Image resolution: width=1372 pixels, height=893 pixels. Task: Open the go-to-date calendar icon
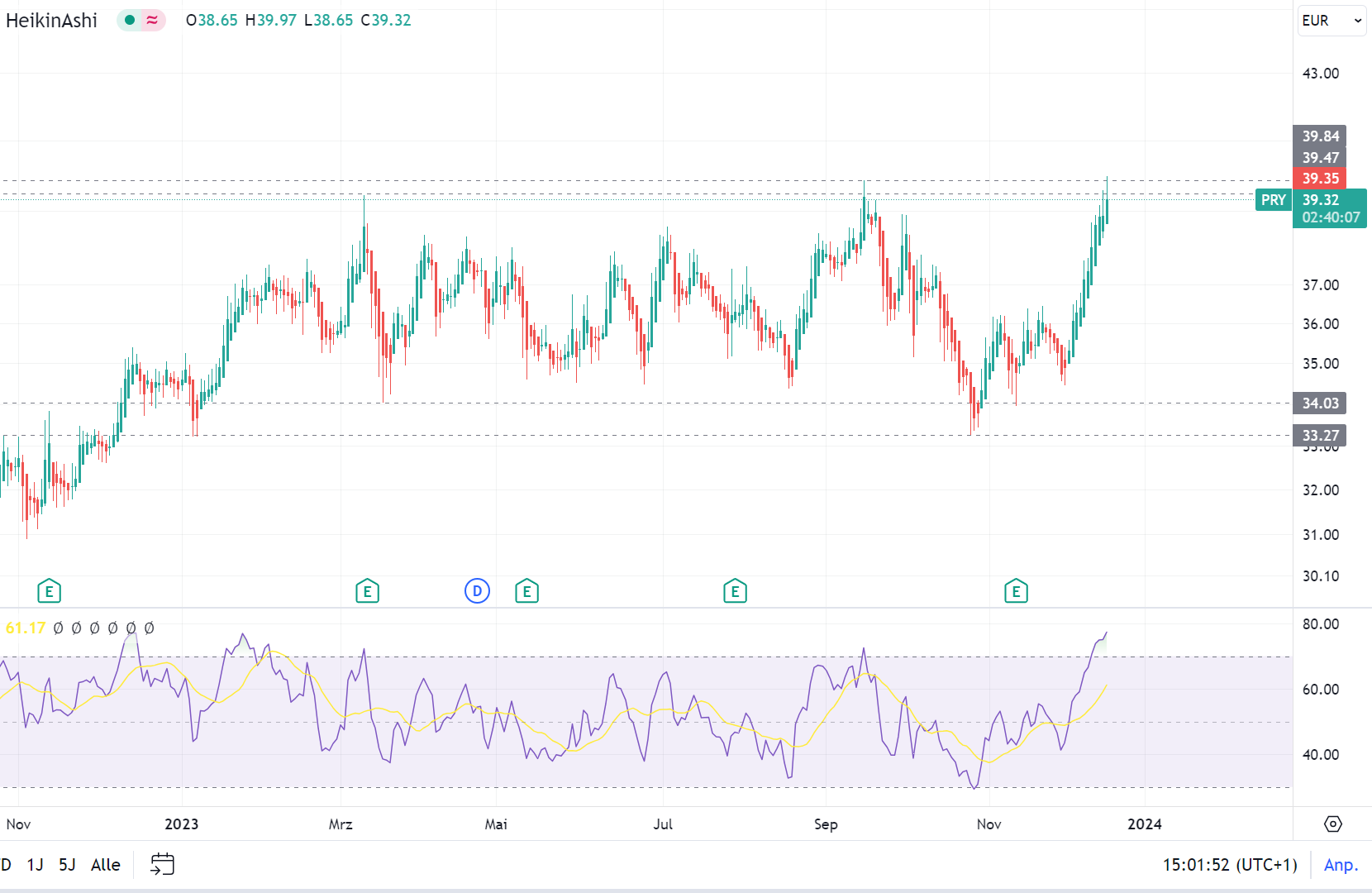click(162, 864)
